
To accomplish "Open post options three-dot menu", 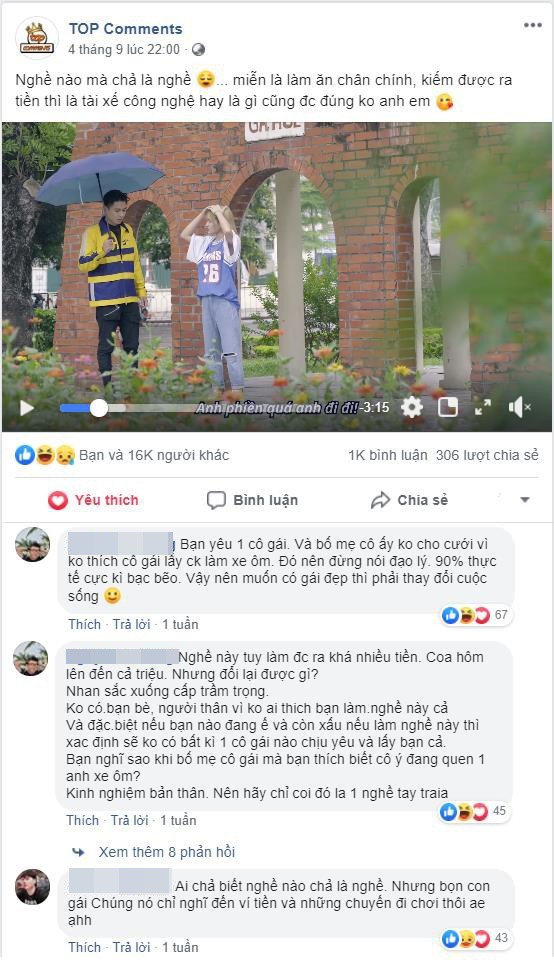I will point(532,25).
